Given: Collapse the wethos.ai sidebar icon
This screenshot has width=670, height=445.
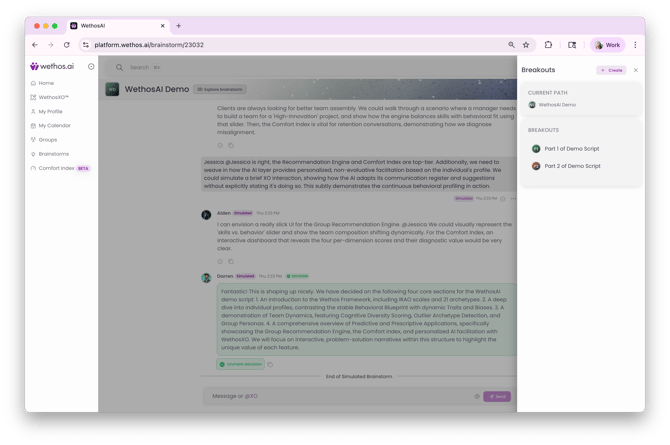Looking at the screenshot, I should (91, 66).
